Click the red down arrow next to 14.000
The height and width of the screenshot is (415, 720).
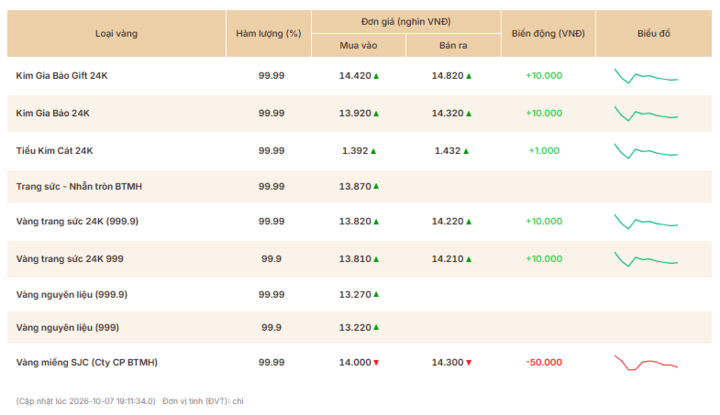[x=376, y=363]
